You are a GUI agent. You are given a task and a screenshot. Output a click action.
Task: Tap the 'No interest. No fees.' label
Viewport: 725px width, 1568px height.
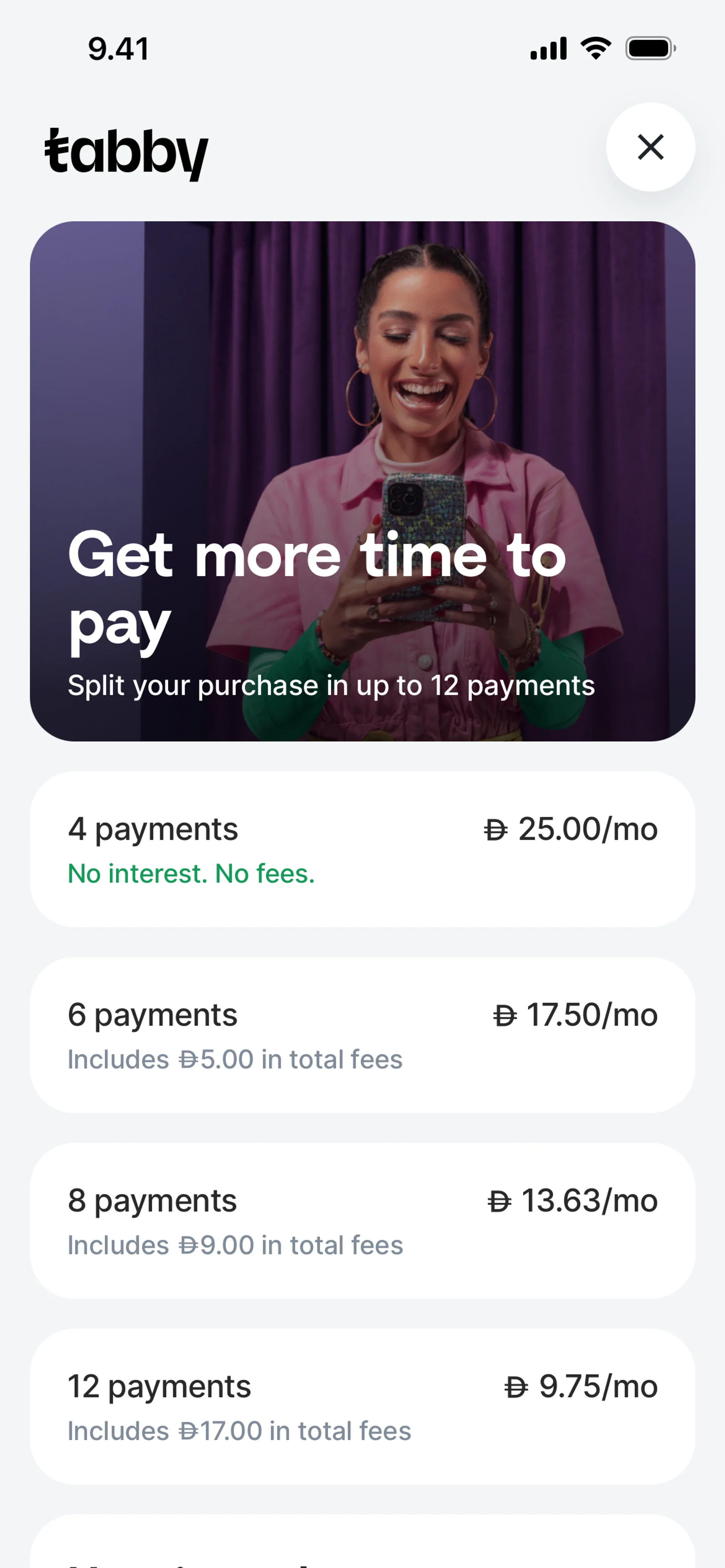tap(191, 874)
